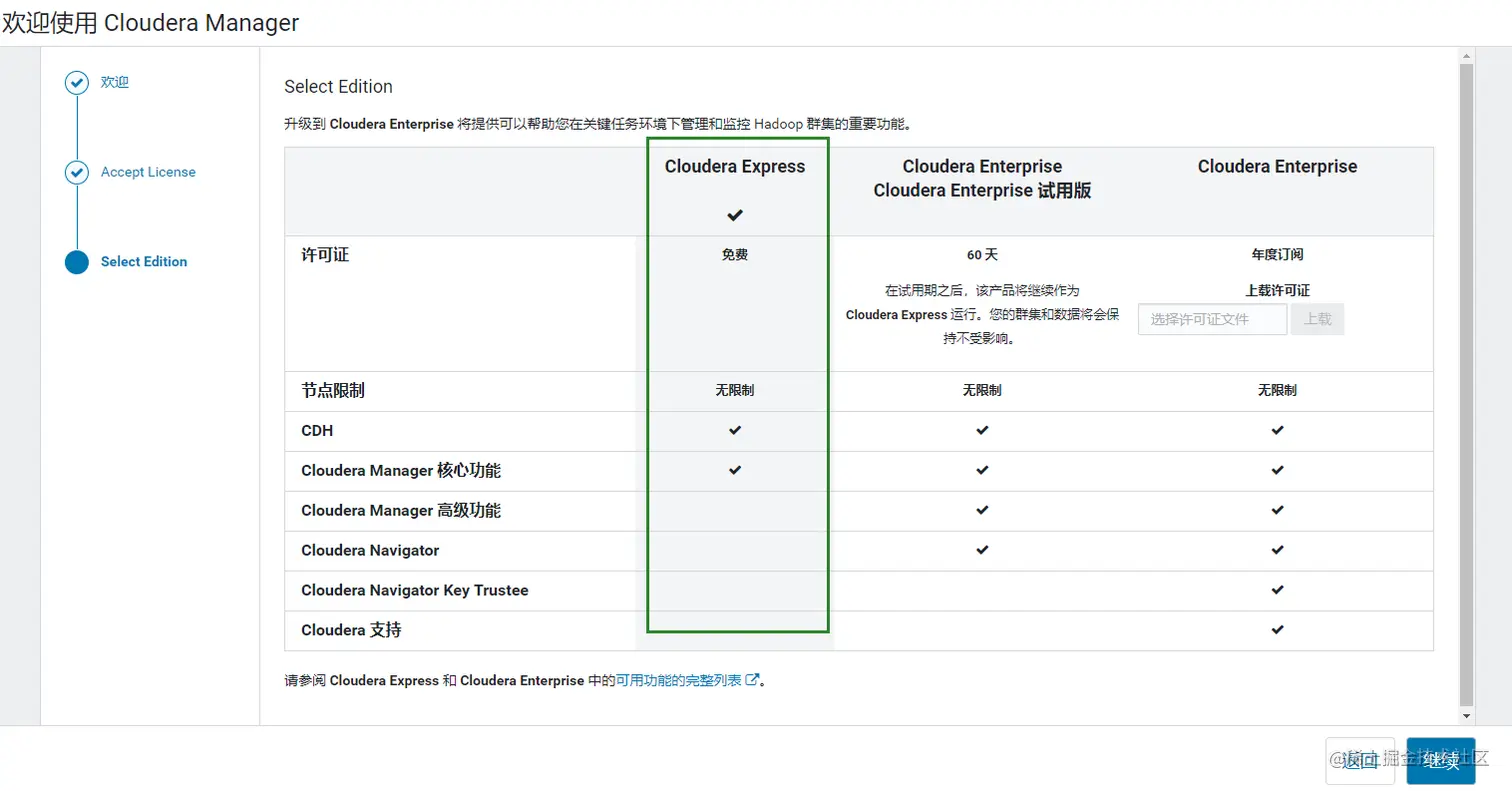
Task: Click the 许可证 row label
Action: tap(325, 255)
